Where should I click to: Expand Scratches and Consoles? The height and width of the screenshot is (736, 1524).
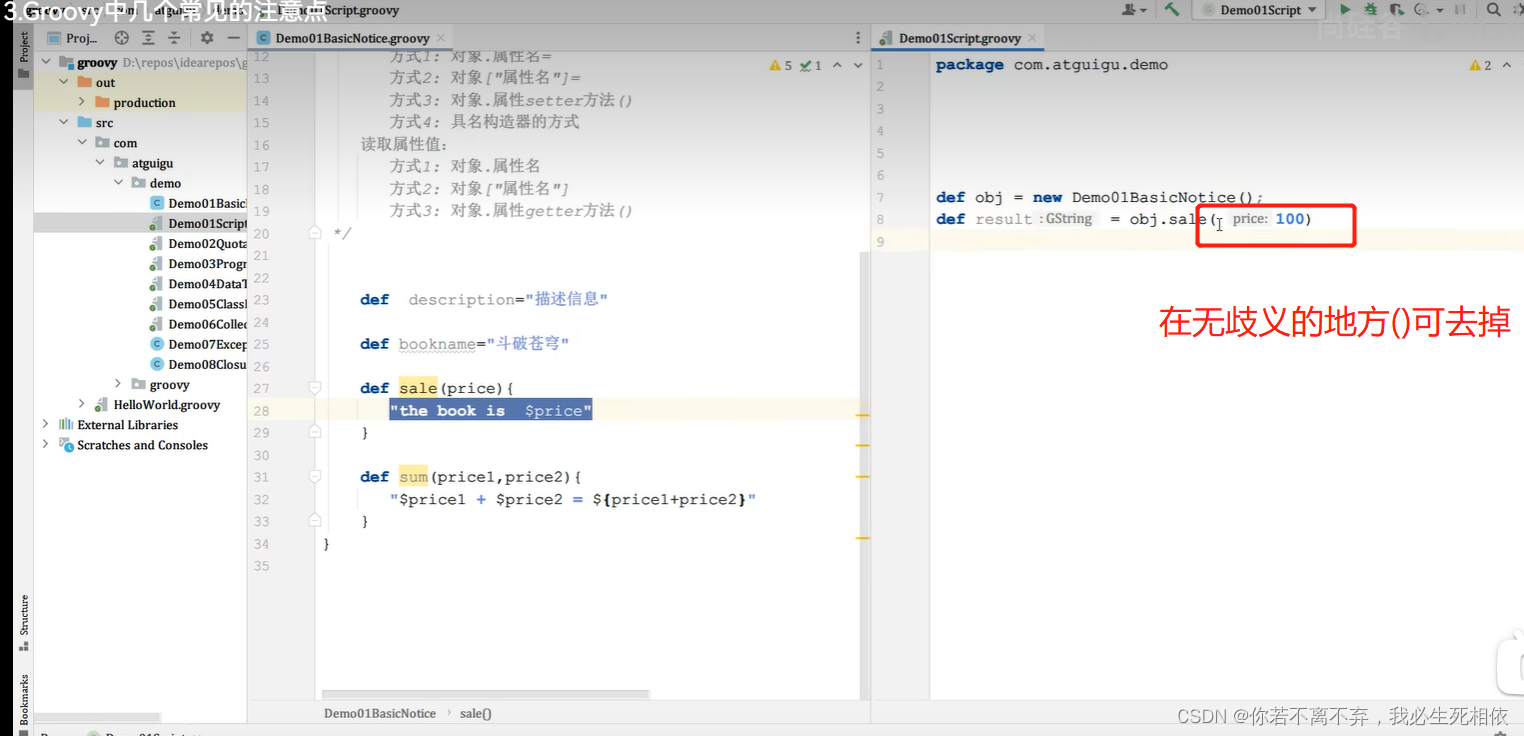point(46,444)
